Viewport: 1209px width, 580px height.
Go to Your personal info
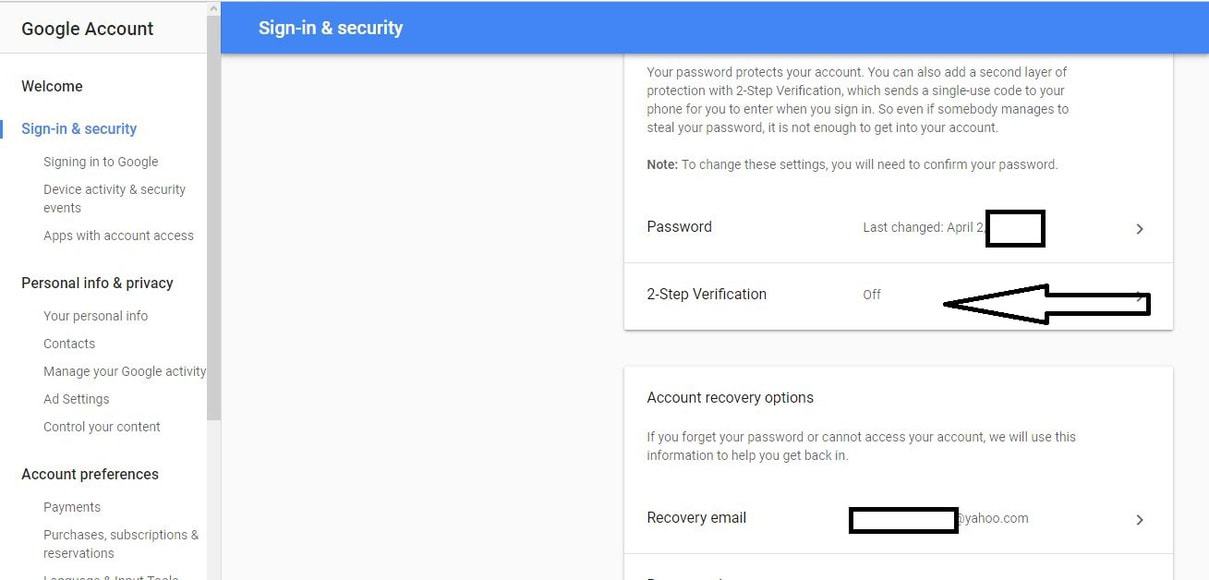95,315
